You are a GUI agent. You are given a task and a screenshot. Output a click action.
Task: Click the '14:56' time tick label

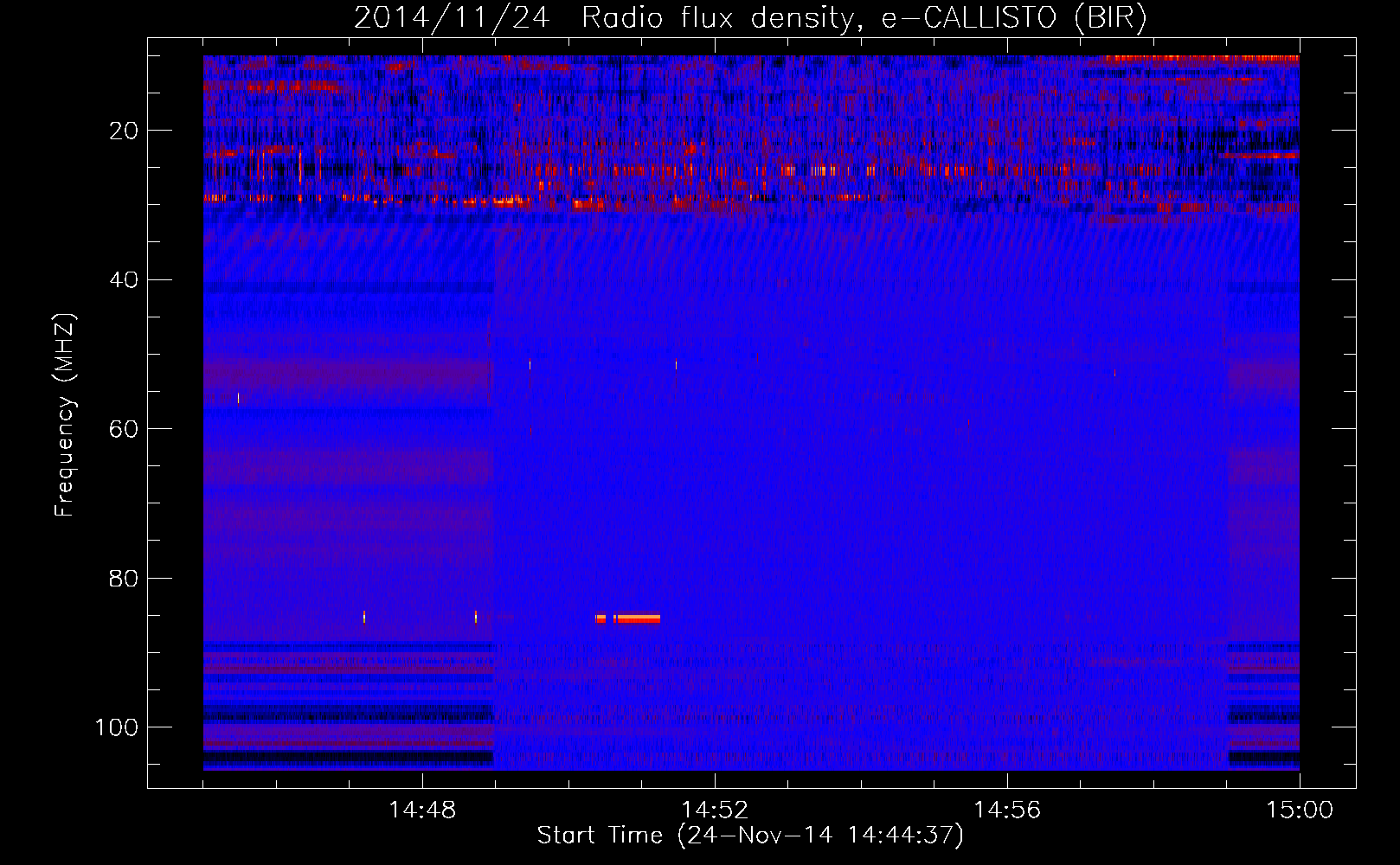pos(1007,811)
